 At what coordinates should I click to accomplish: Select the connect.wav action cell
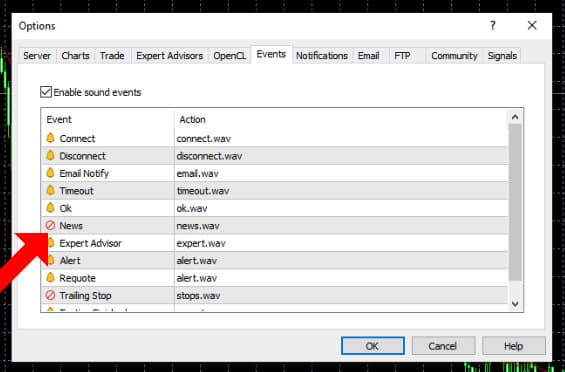coord(341,138)
